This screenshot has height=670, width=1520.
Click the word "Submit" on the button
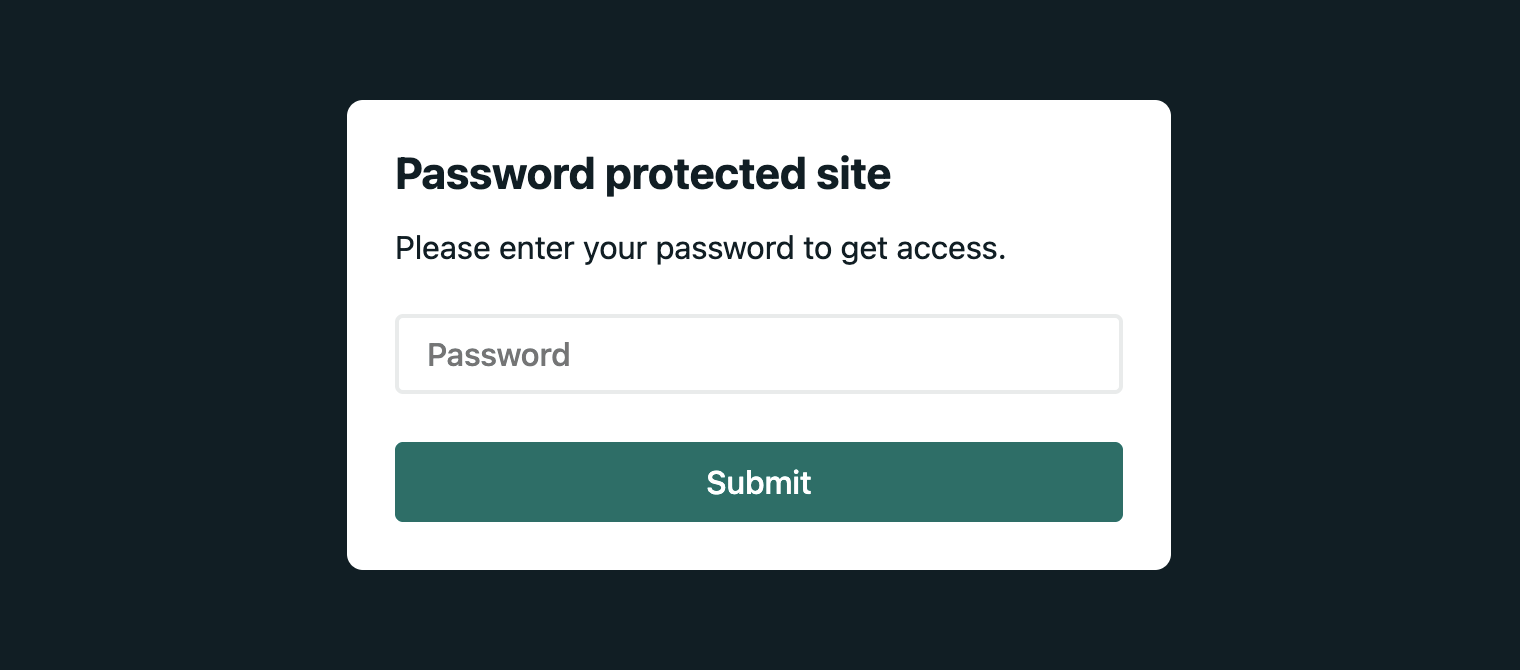tap(758, 483)
